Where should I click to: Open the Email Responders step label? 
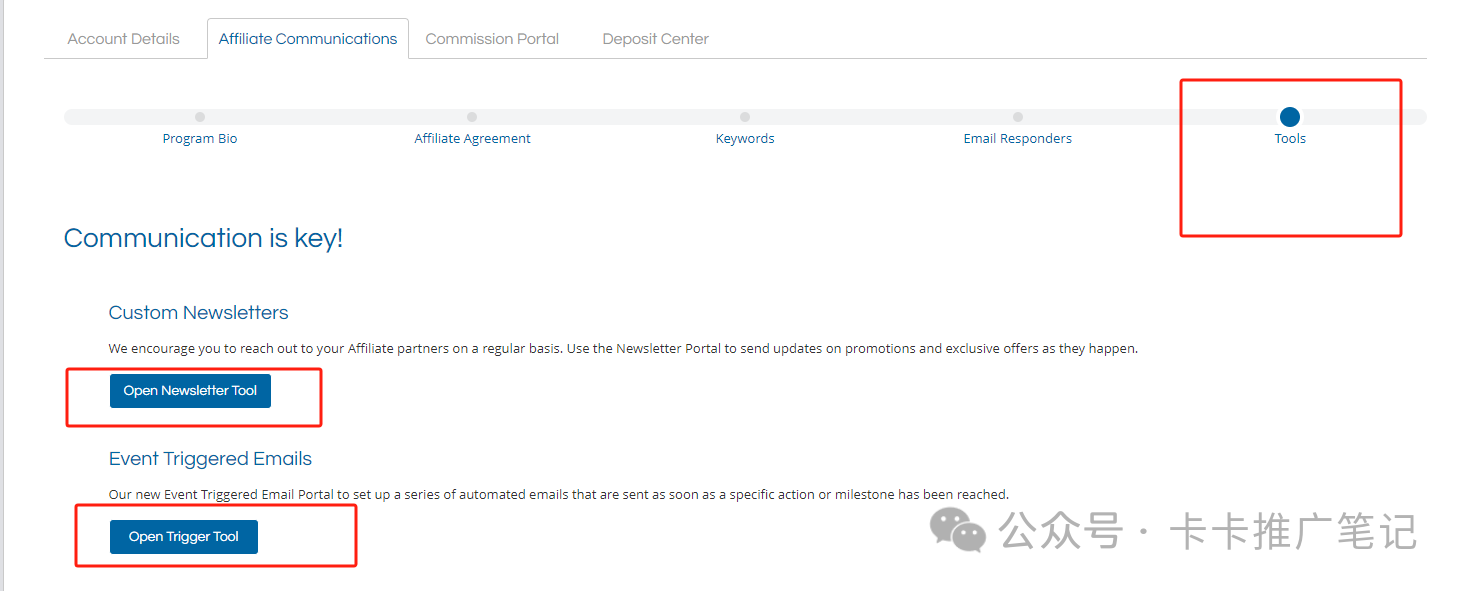pyautogui.click(x=1017, y=139)
